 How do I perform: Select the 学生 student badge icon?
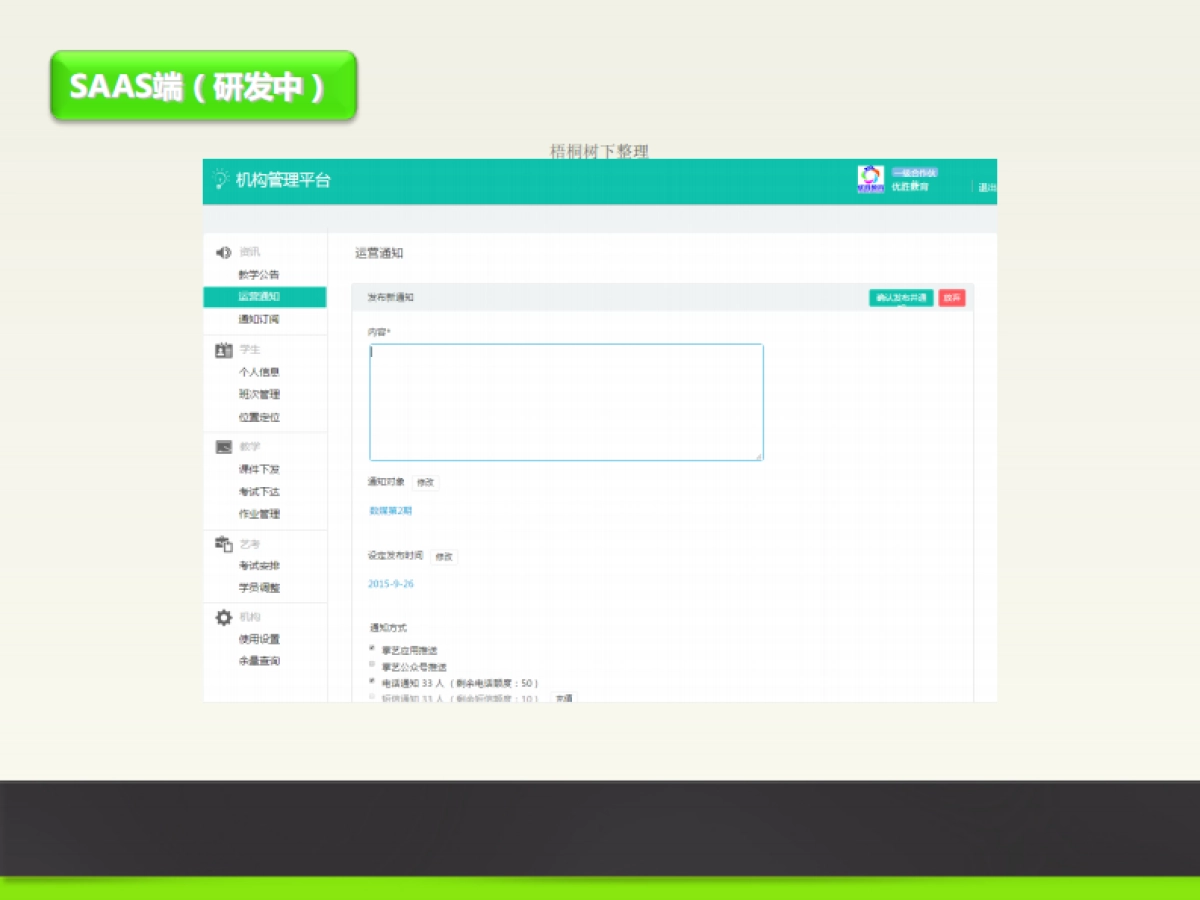pos(222,350)
